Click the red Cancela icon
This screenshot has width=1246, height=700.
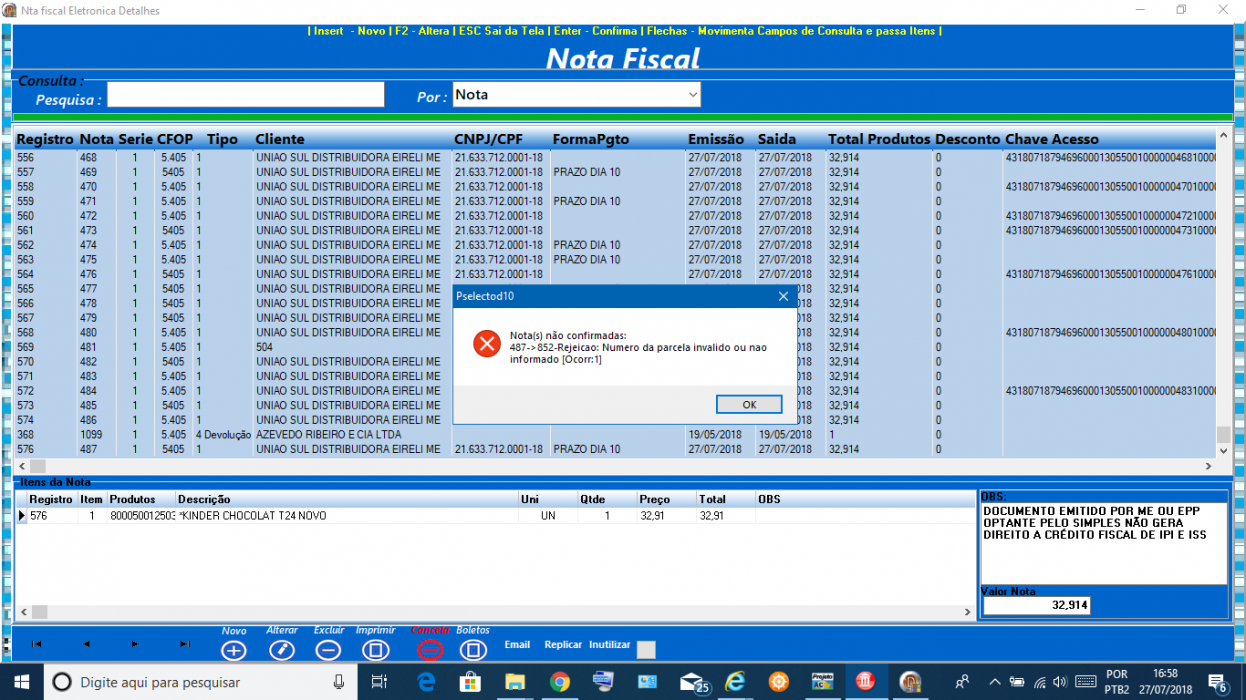point(430,650)
